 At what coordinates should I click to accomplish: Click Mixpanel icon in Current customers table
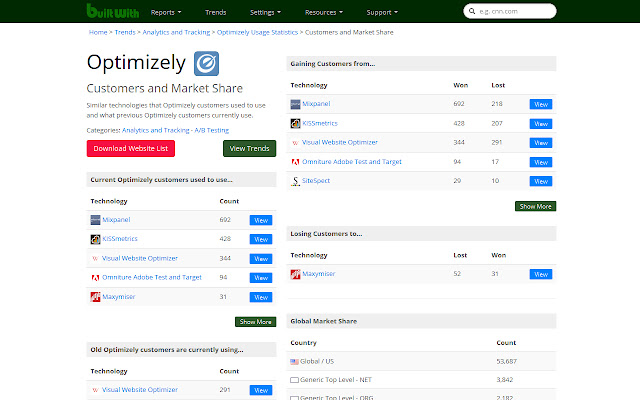tap(95, 220)
